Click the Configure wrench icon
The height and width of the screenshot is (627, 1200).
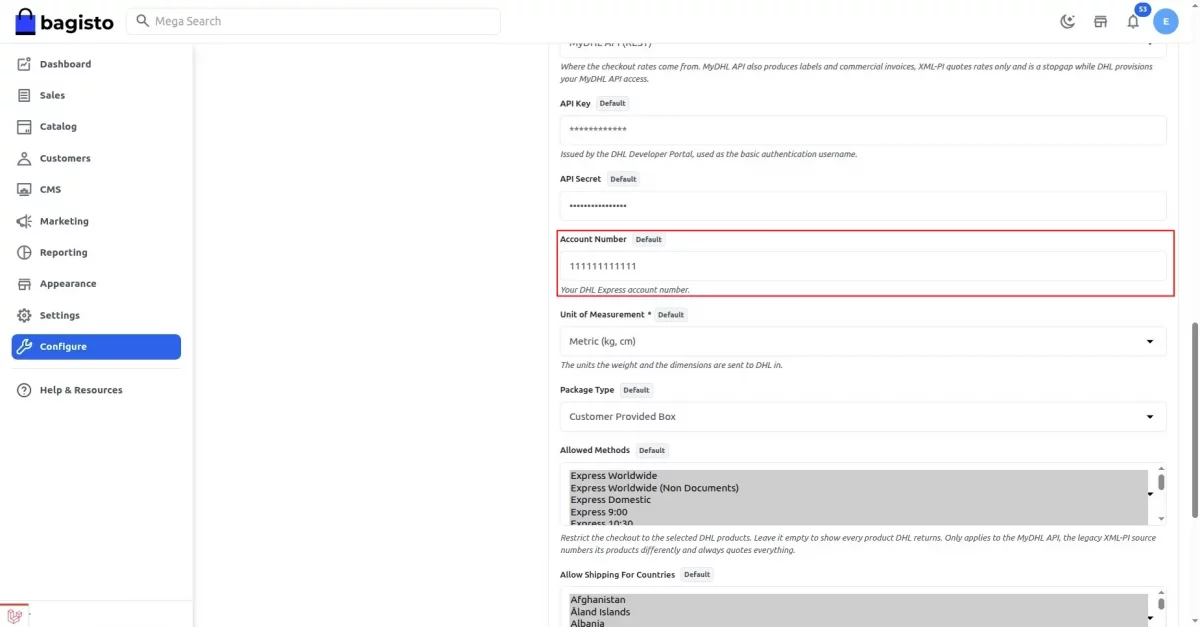[24, 347]
